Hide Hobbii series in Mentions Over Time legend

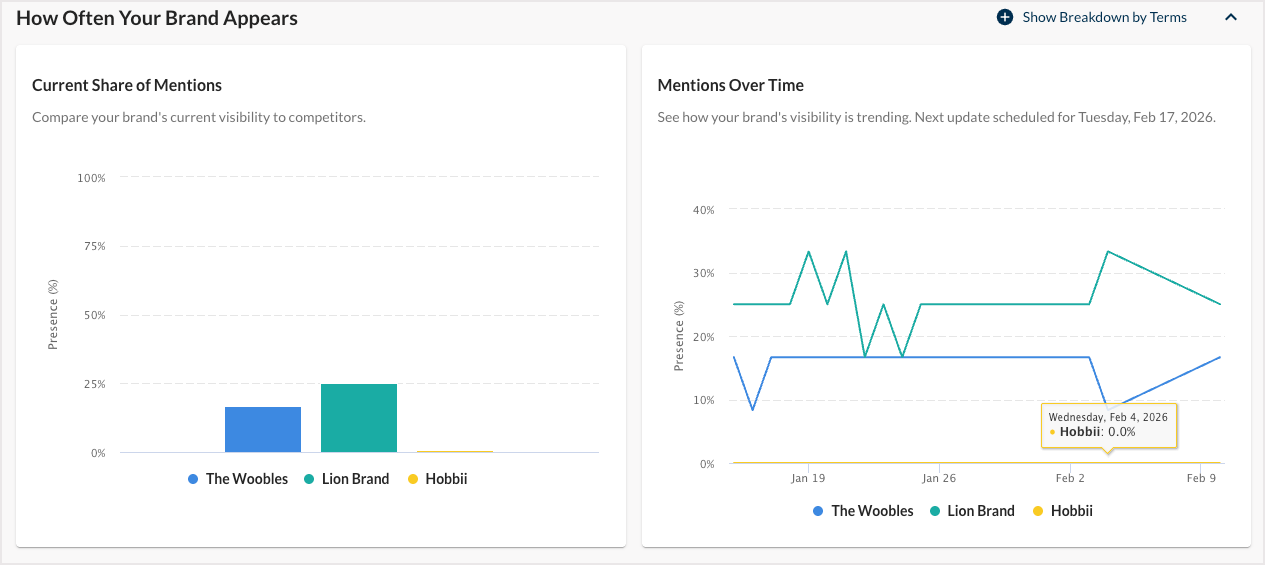click(1071, 511)
